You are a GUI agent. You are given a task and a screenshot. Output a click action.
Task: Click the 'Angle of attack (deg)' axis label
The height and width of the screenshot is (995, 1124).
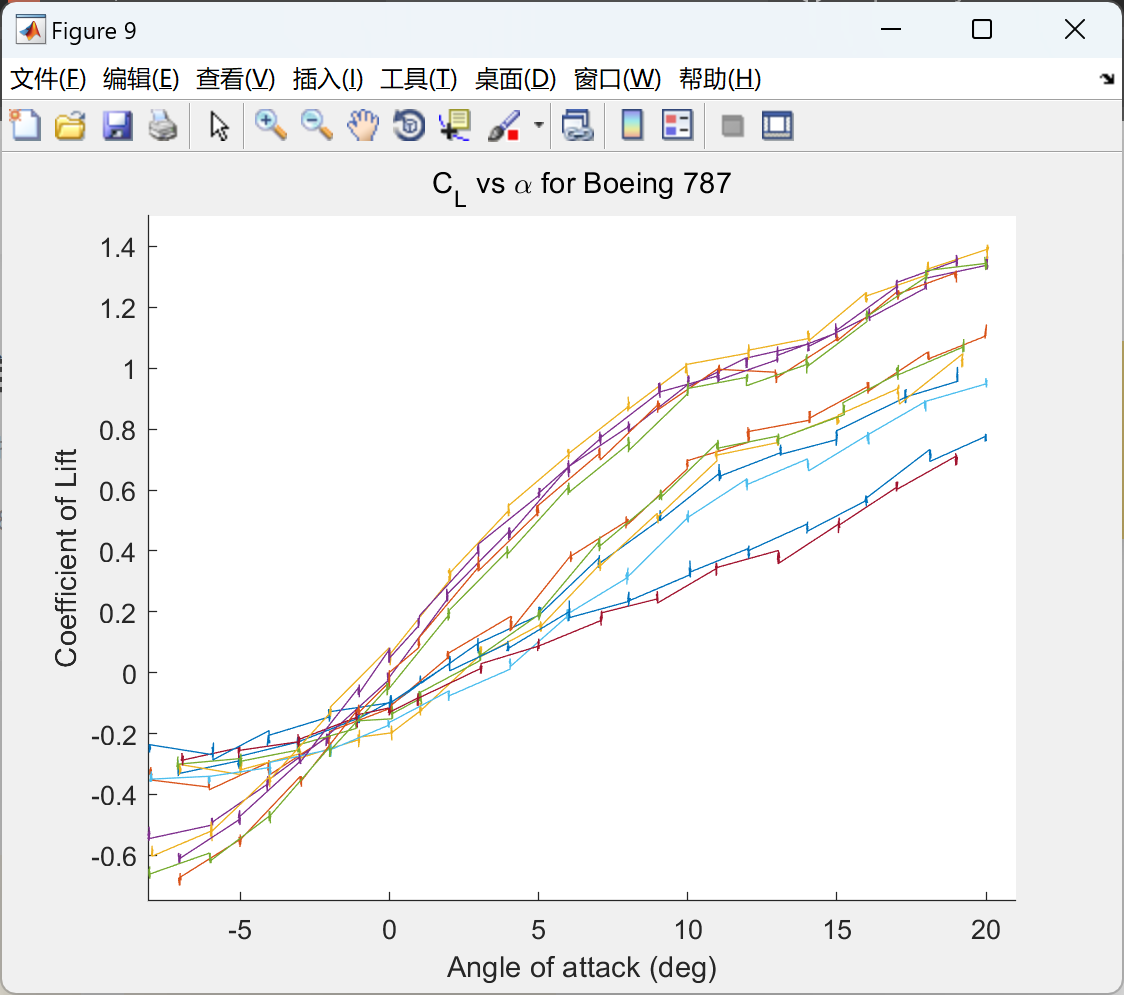coord(581,968)
